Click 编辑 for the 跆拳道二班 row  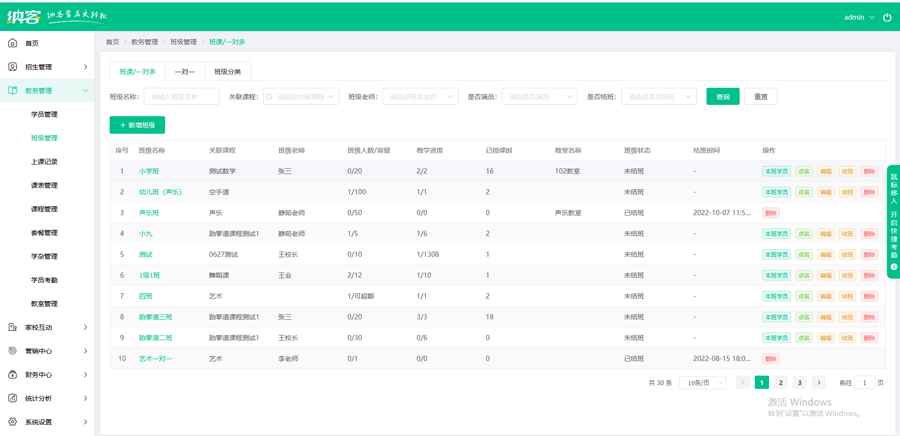(825, 338)
